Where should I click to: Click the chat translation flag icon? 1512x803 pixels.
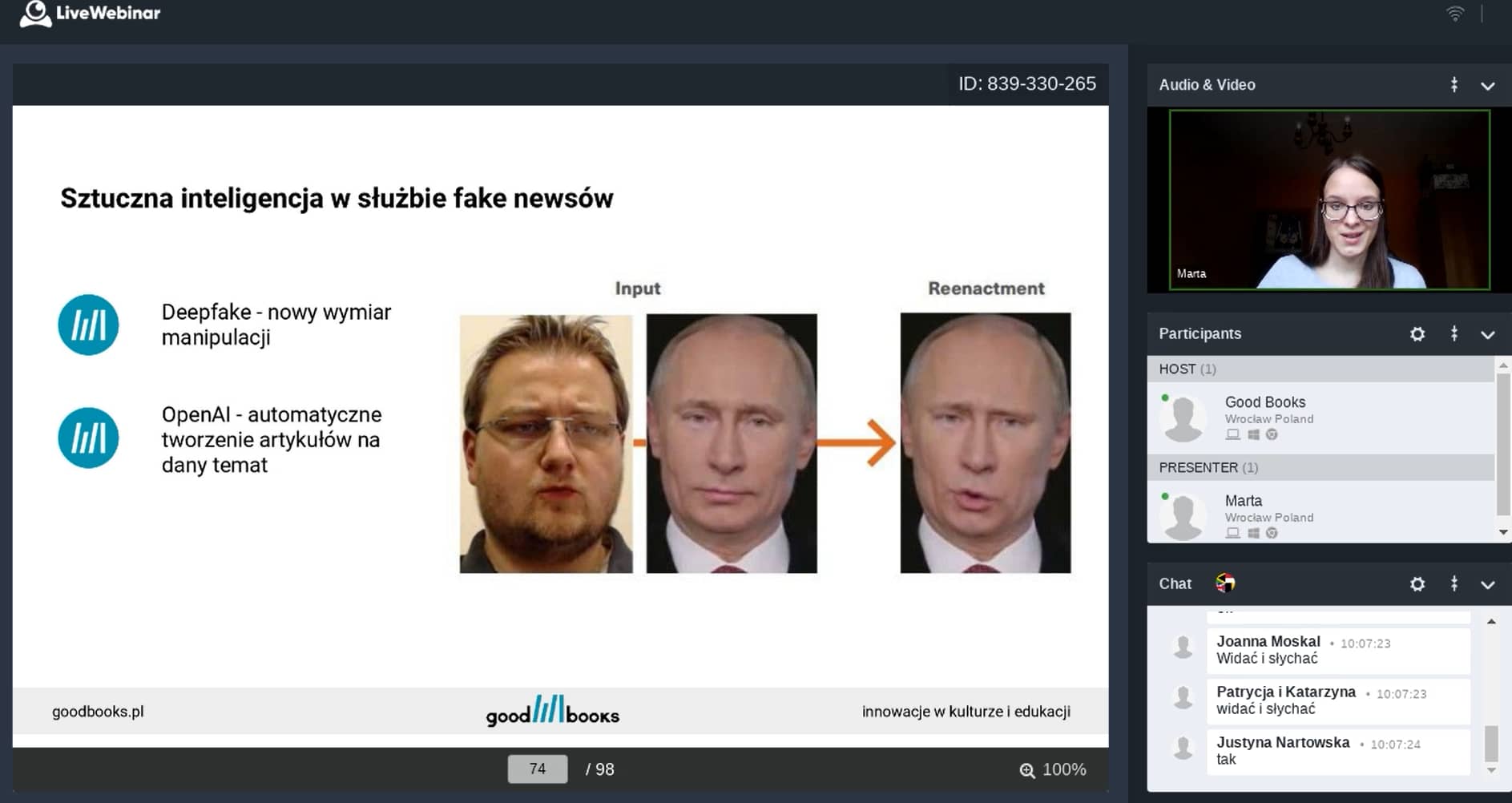[x=1225, y=583]
